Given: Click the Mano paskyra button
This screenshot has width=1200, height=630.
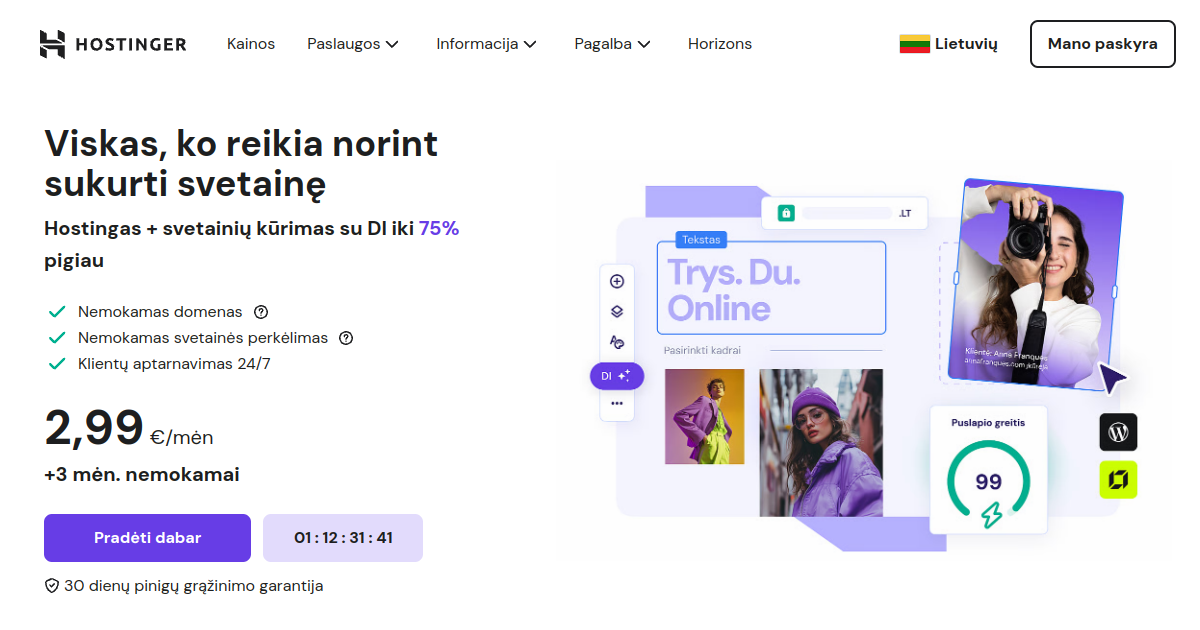Looking at the screenshot, I should pyautogui.click(x=1103, y=44).
